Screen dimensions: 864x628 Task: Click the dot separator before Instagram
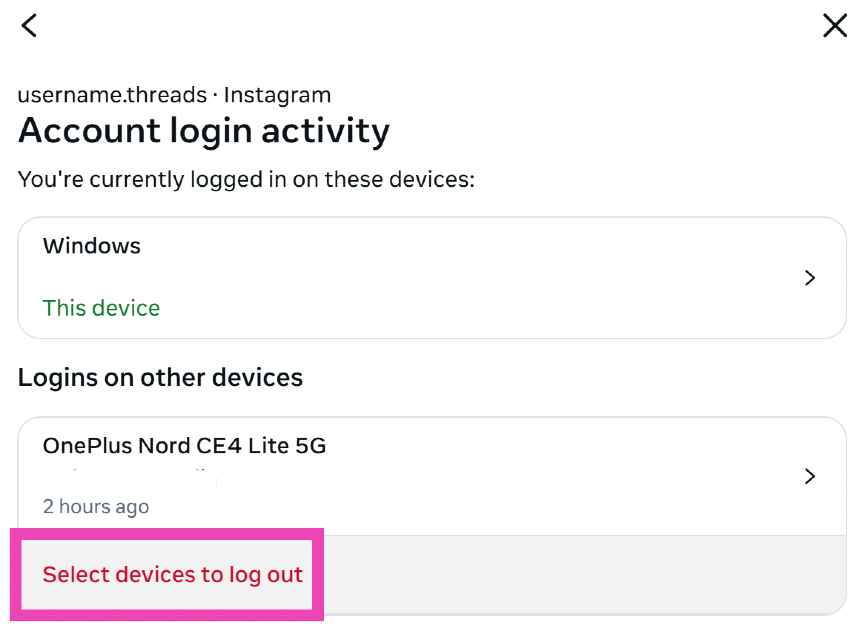click(215, 96)
